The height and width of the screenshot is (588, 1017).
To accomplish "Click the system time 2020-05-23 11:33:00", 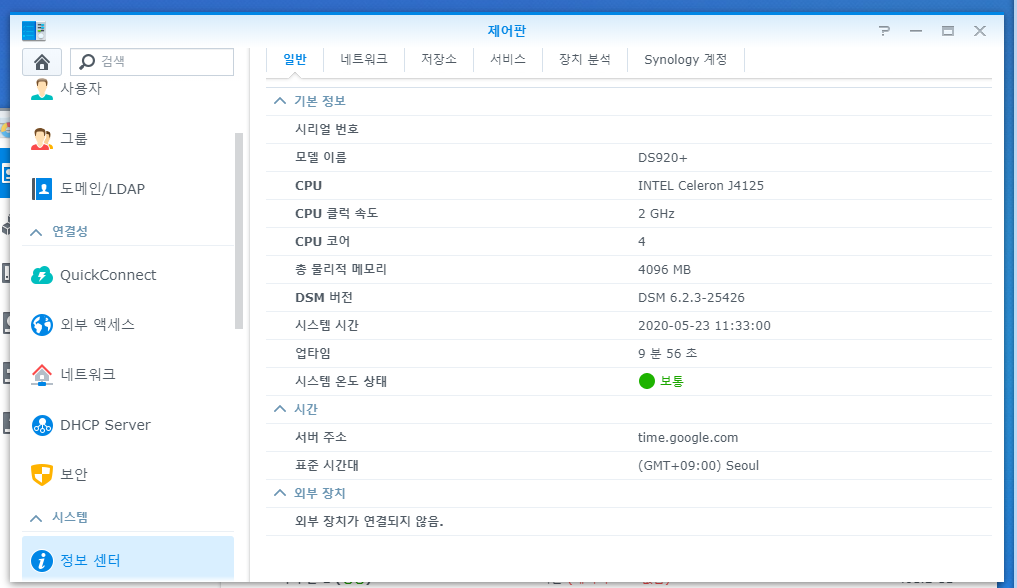I will (704, 325).
